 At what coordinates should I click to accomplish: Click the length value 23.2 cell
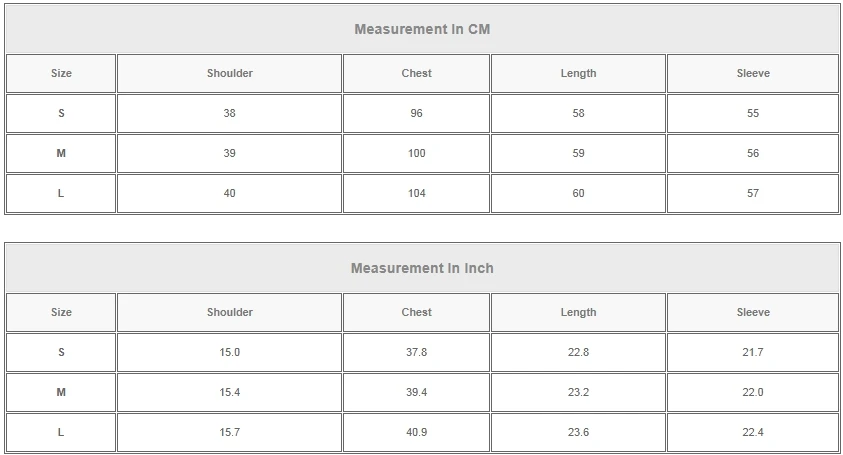point(578,393)
